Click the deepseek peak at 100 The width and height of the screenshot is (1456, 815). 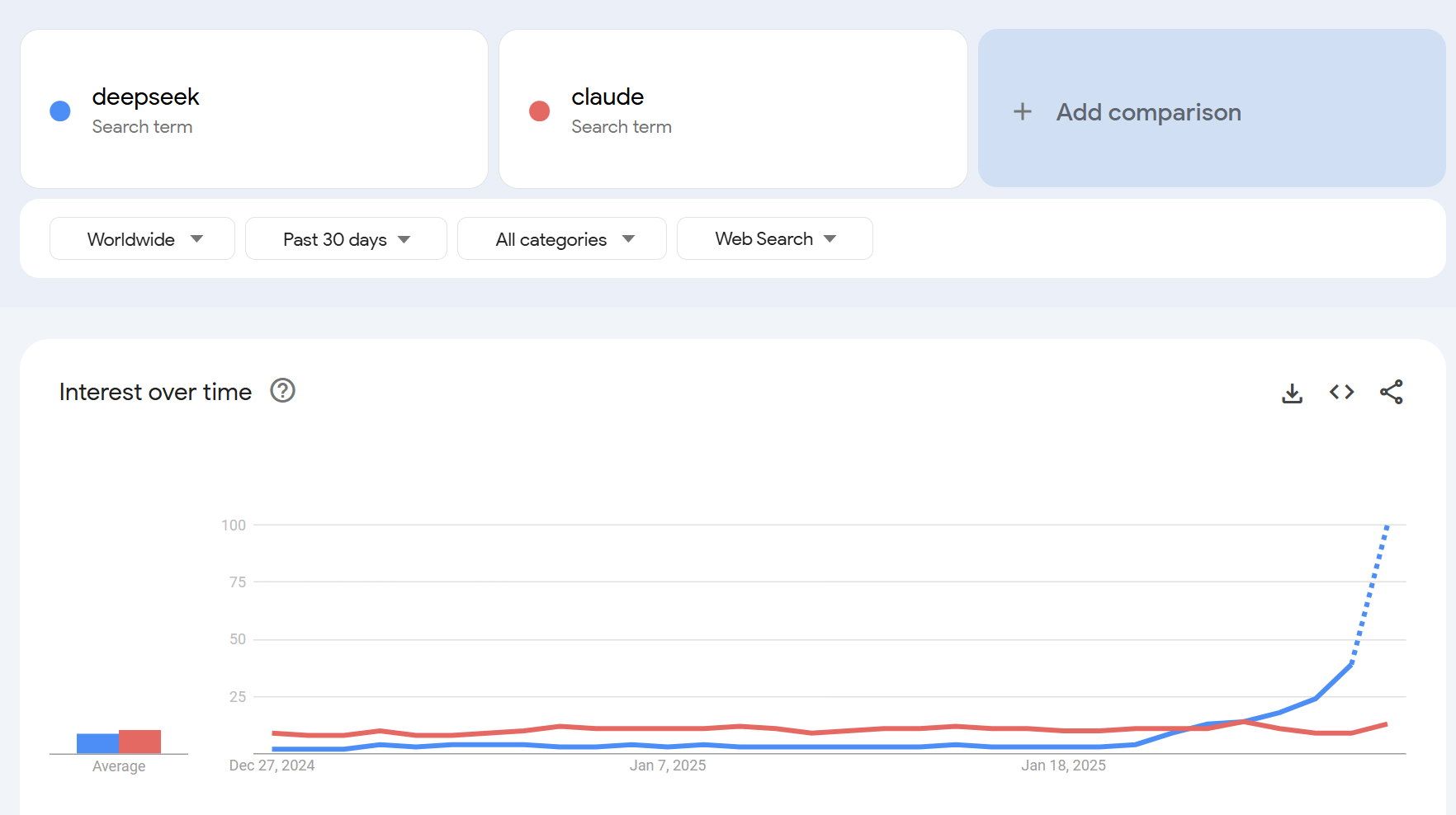pyautogui.click(x=1387, y=526)
